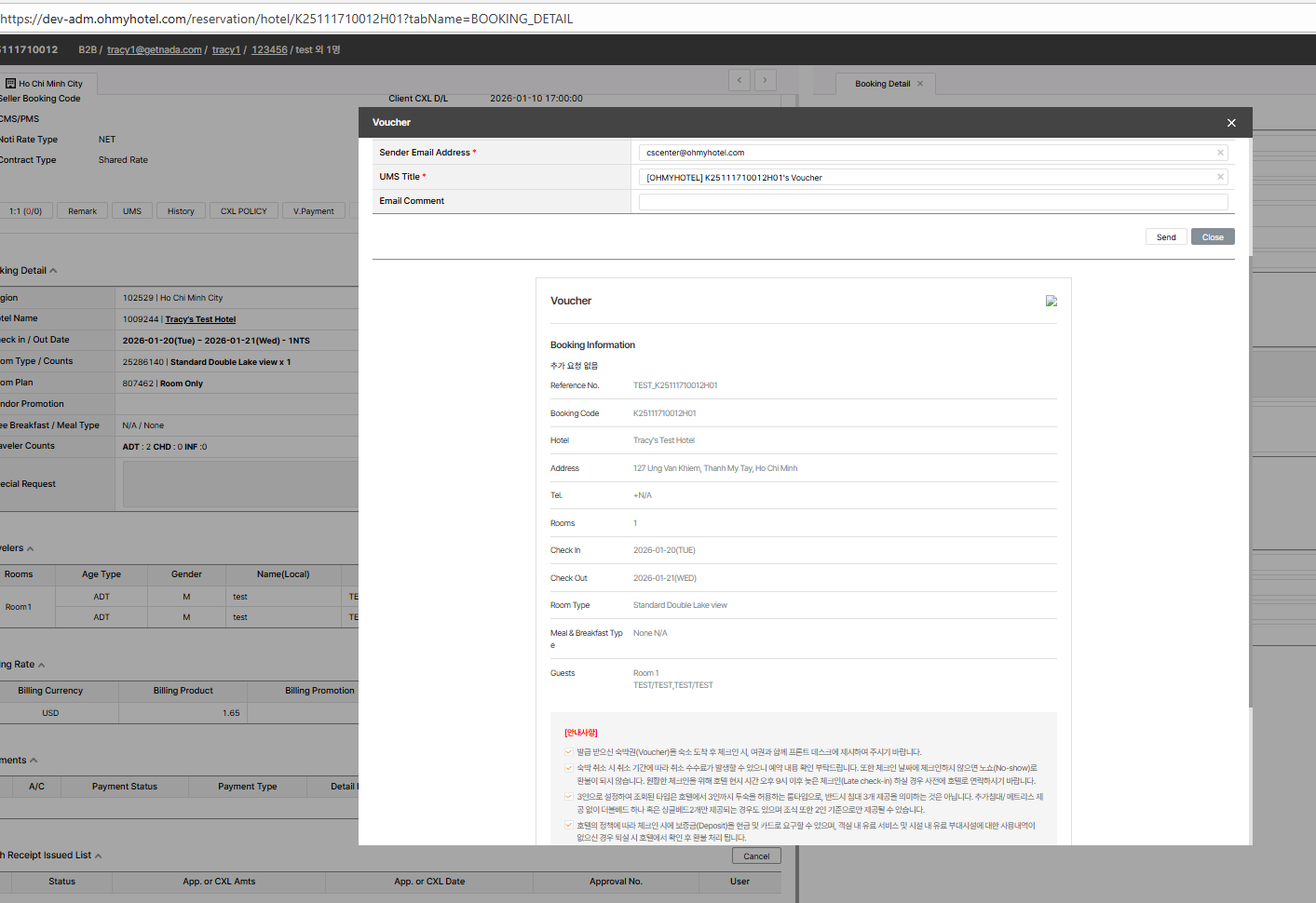The image size is (1316, 903).
Task: Go to previous tab with left arrow
Action: point(739,80)
